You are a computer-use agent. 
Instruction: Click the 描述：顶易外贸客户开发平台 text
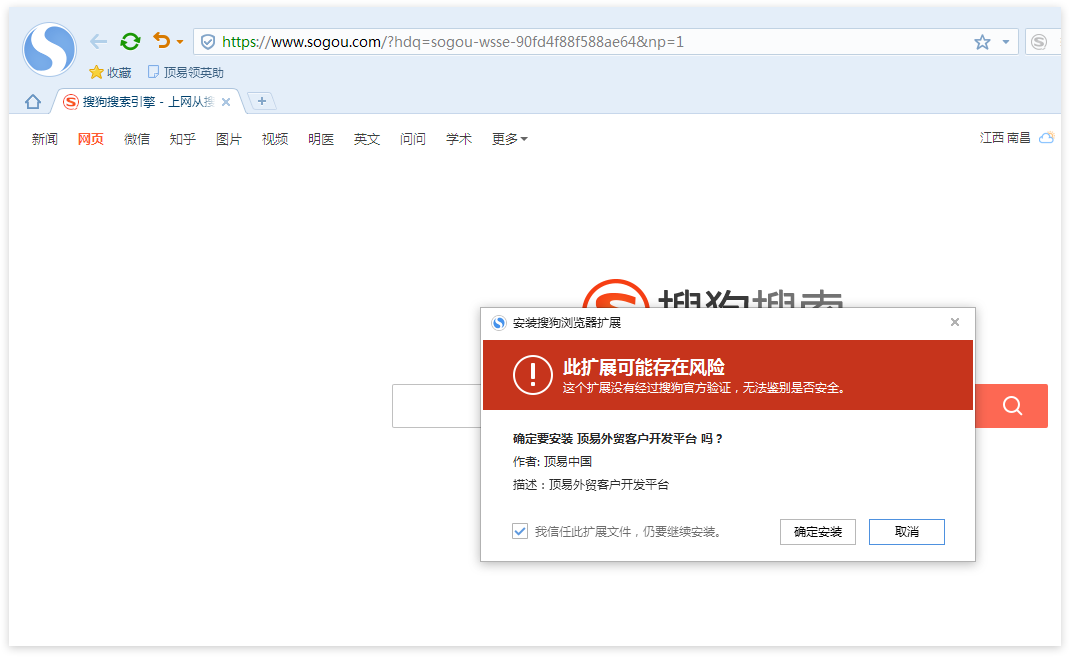(591, 485)
